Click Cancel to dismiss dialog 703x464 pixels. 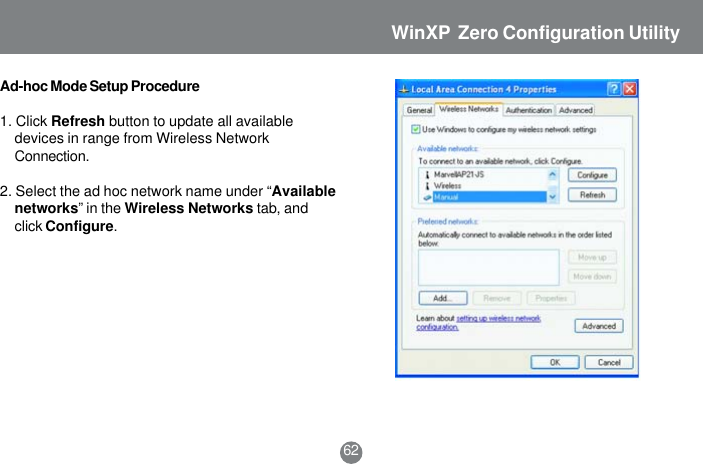coord(609,362)
